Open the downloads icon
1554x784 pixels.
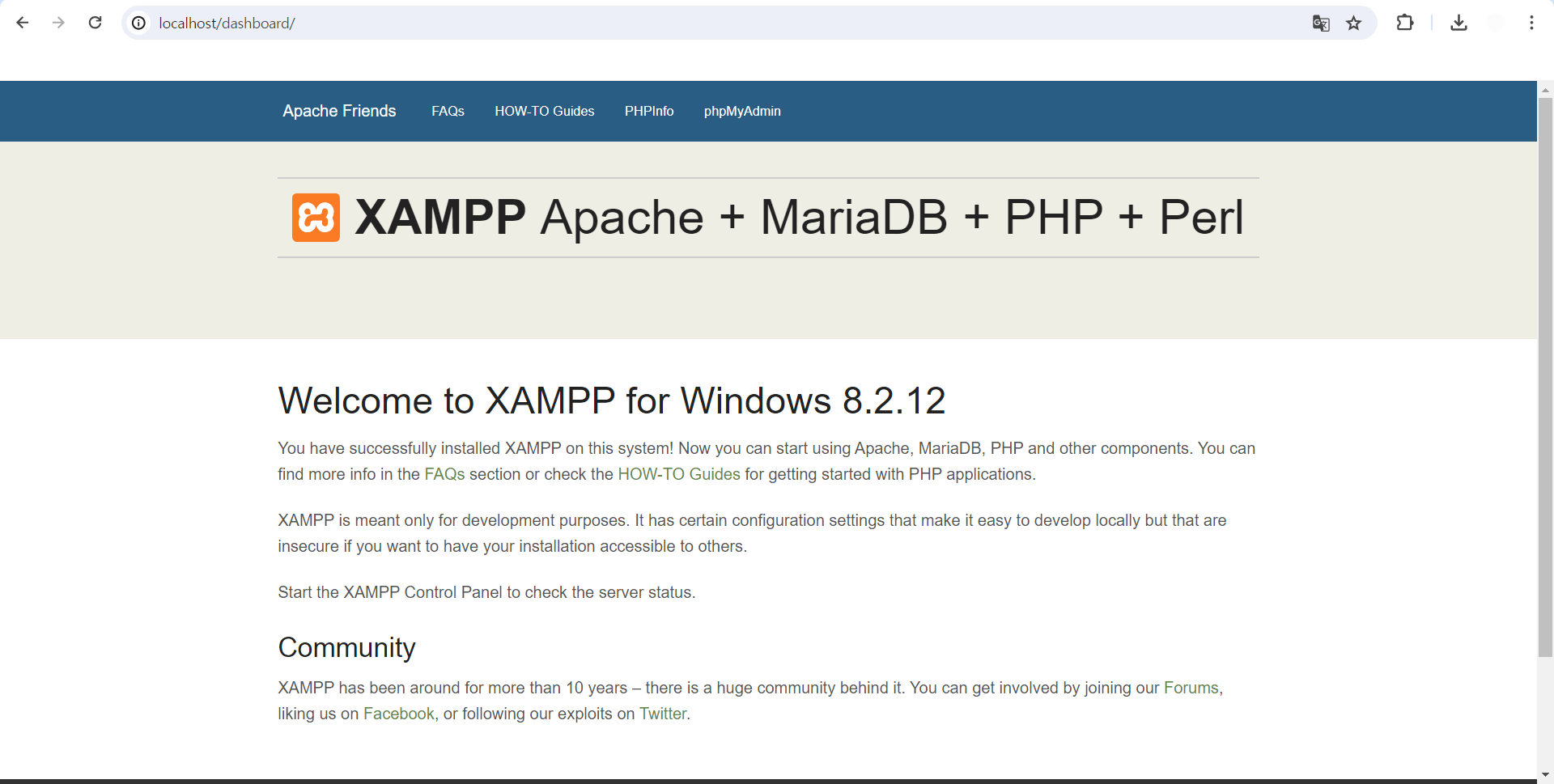[x=1458, y=23]
